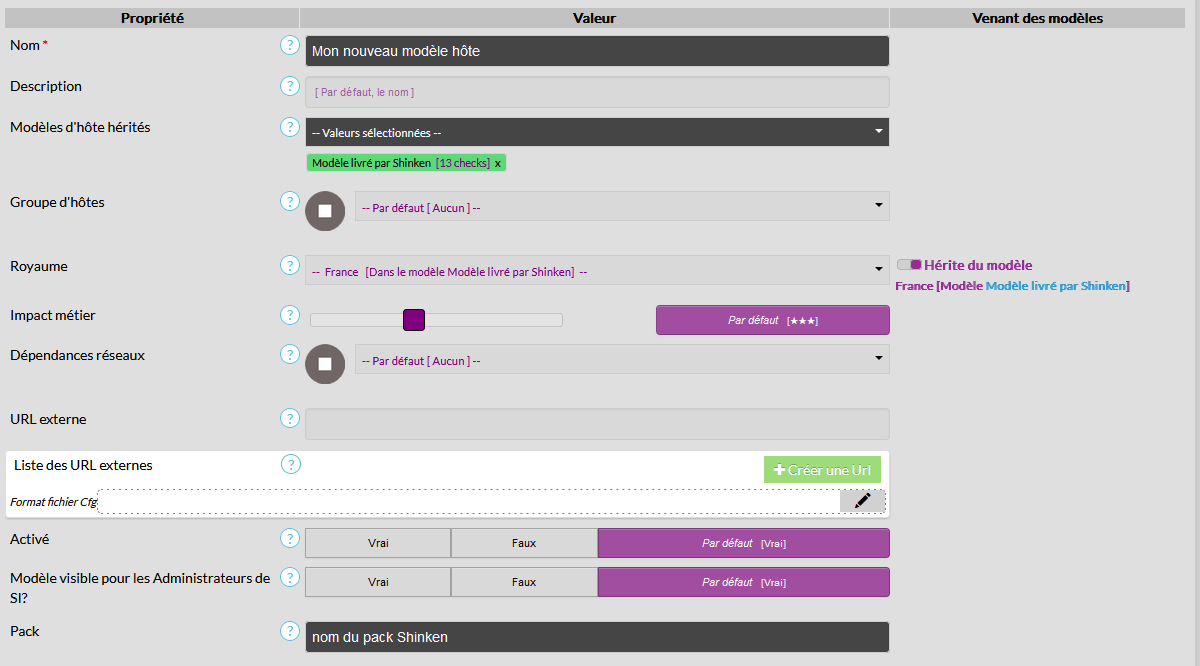This screenshot has width=1200, height=666.
Task: Click into the URL externe input field
Action: (597, 424)
